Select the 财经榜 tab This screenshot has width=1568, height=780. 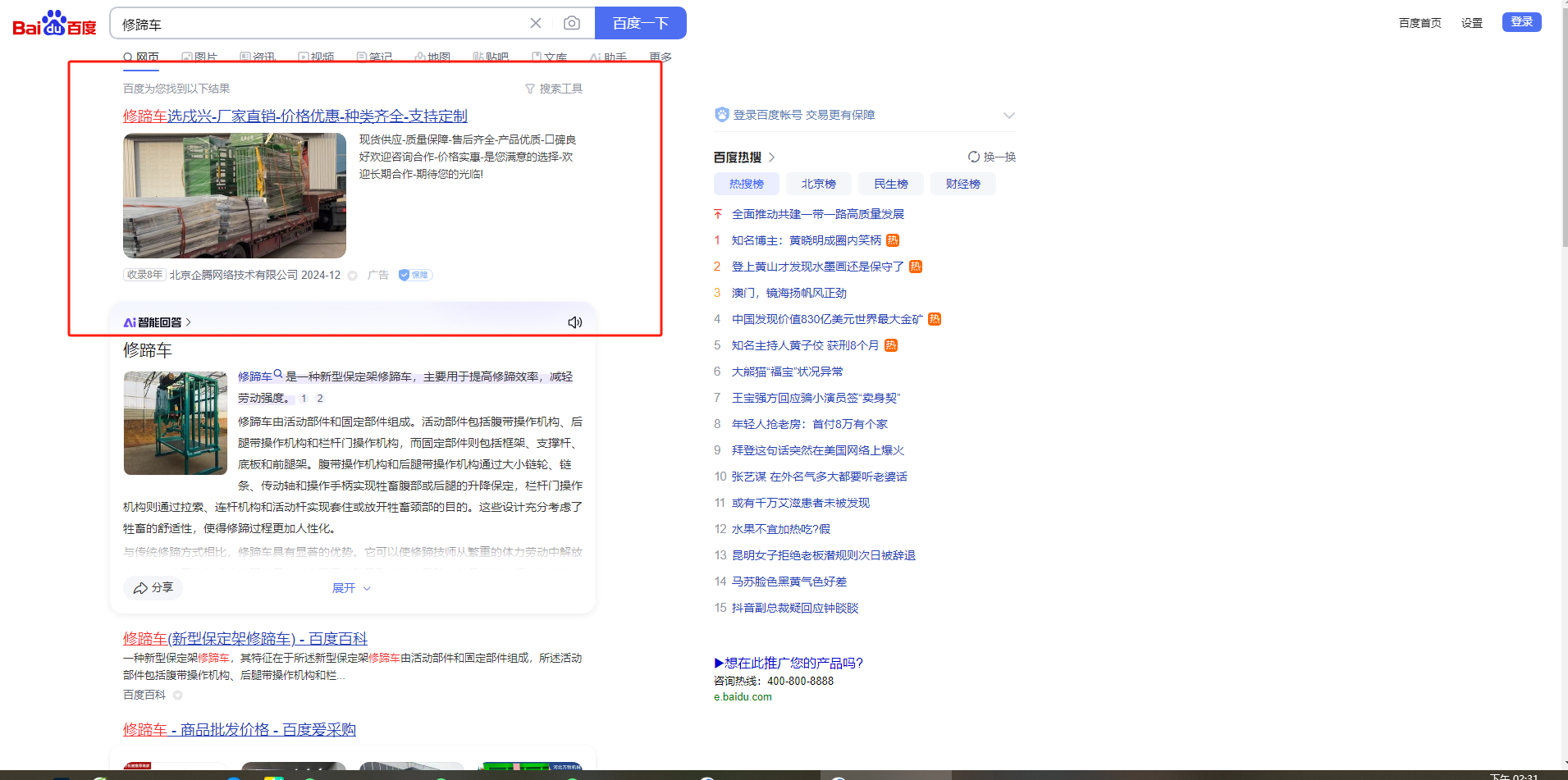tap(962, 184)
